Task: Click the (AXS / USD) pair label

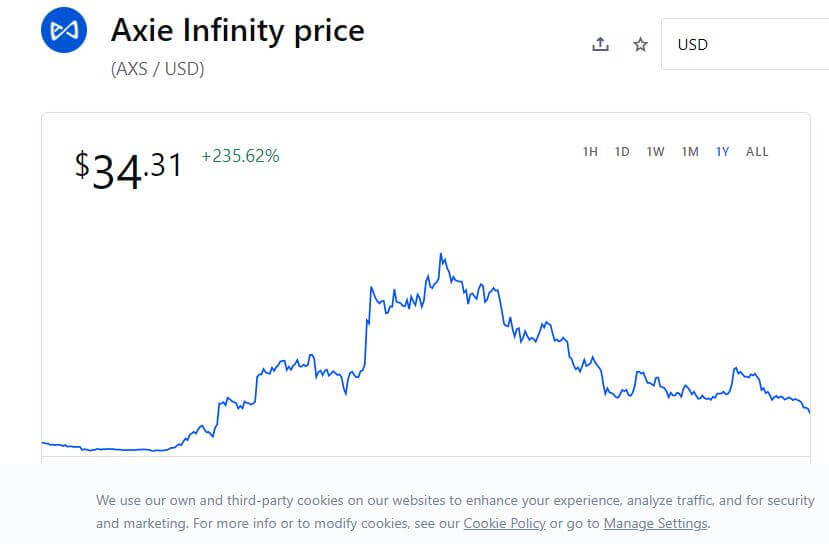Action: (158, 69)
